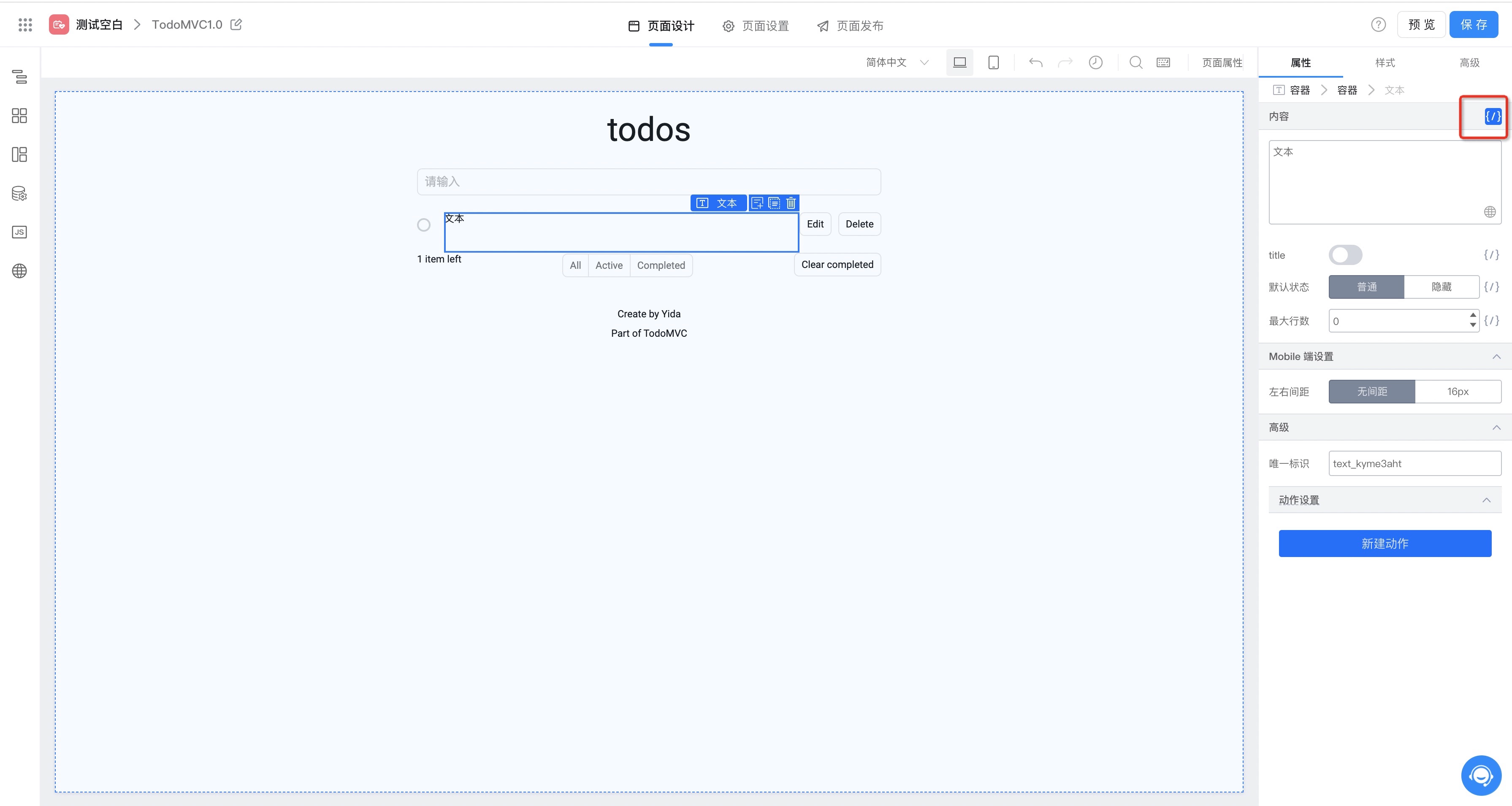Open the component library grid icon
This screenshot has height=806, width=1512.
point(19,116)
